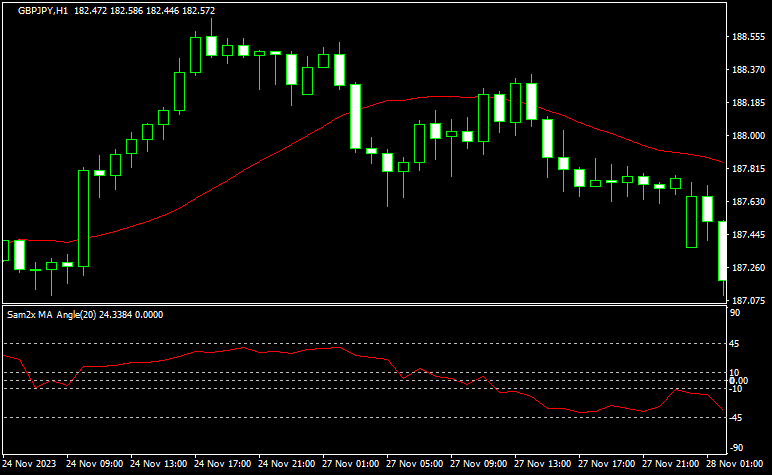Image resolution: width=772 pixels, height=475 pixels.
Task: Click the indicator scale value -90
Action: coord(737,448)
